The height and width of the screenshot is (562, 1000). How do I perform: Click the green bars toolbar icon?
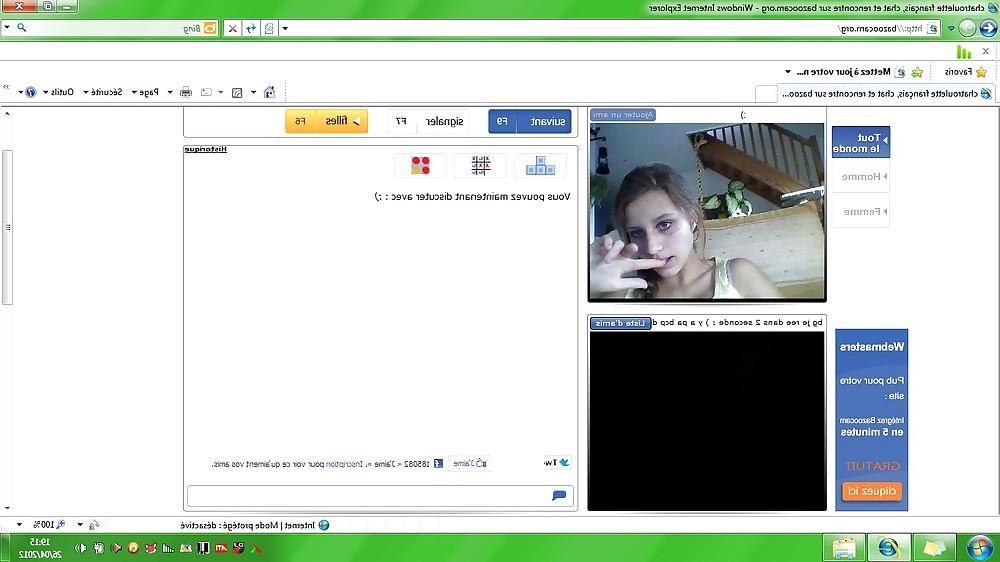tap(964, 52)
